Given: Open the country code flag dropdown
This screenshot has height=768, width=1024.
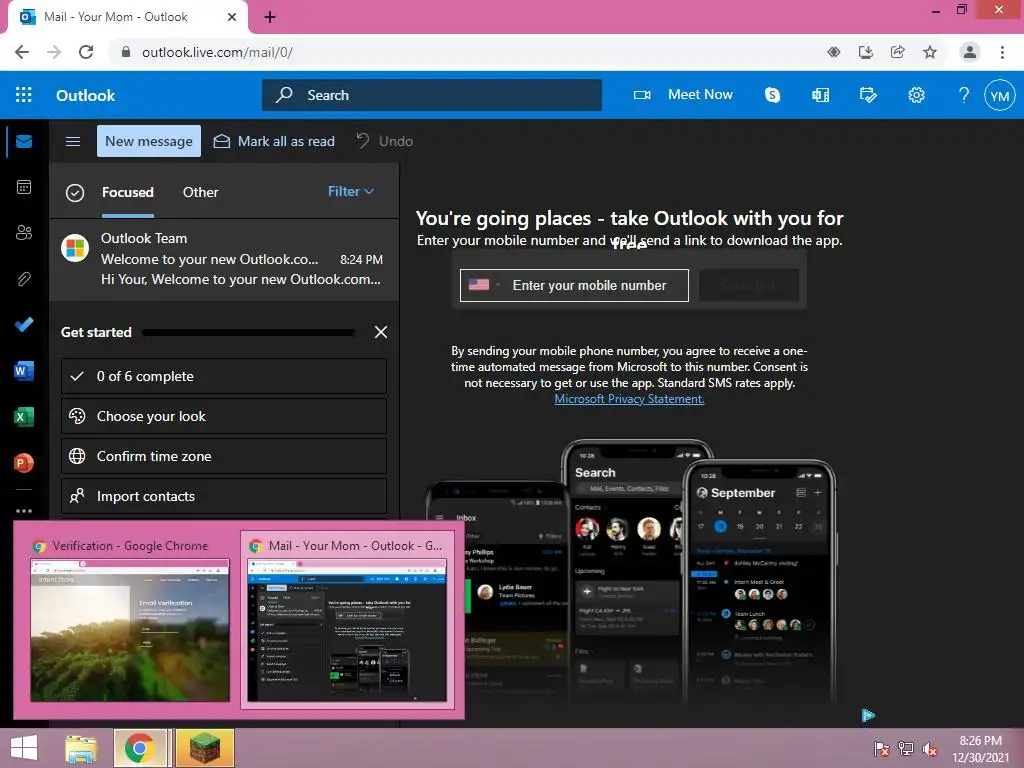Looking at the screenshot, I should tap(485, 285).
